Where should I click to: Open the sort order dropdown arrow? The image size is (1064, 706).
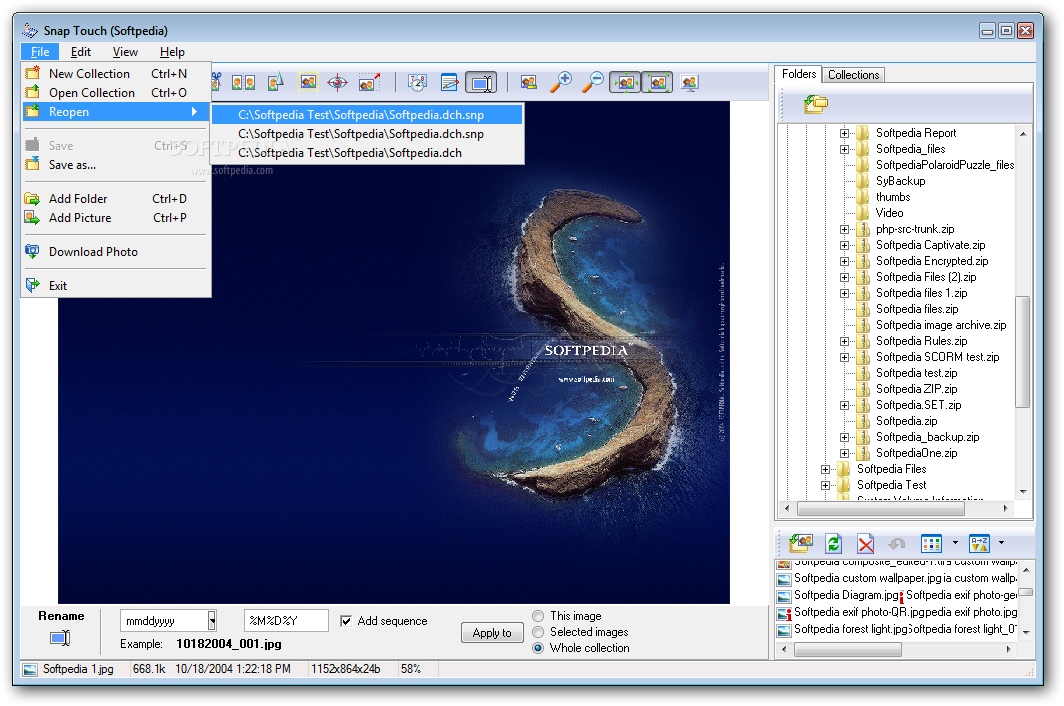click(1001, 543)
